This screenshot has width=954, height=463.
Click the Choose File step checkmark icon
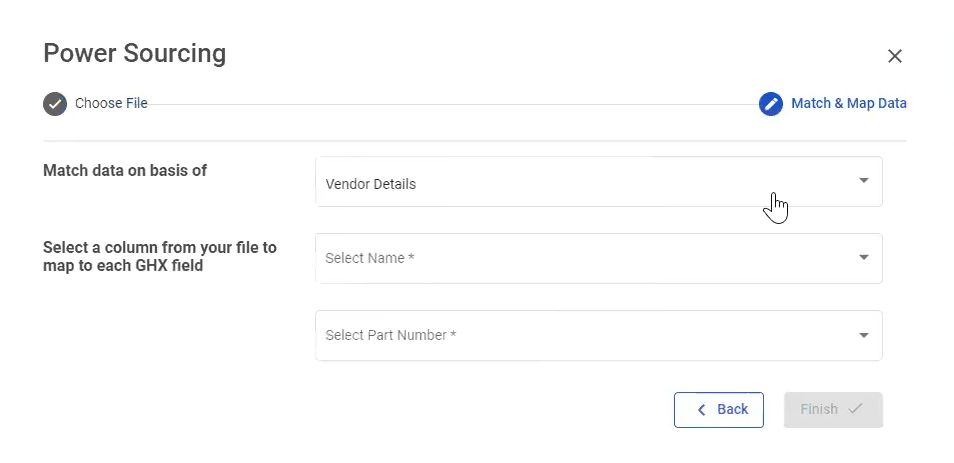(x=55, y=104)
